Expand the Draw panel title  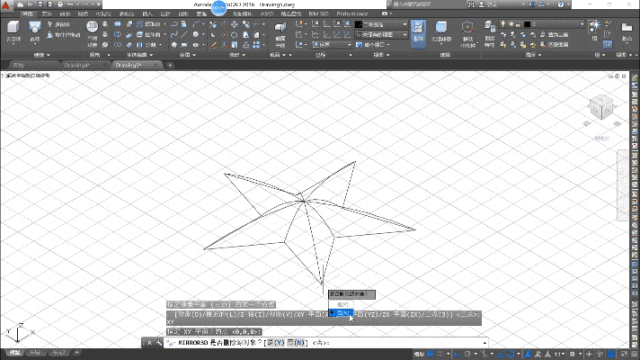187,55
